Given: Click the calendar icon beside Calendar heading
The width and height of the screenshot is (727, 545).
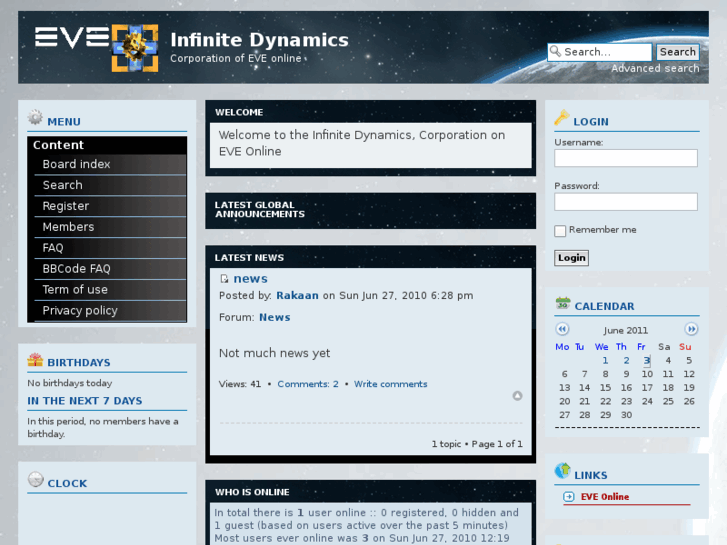Looking at the screenshot, I should 563,303.
